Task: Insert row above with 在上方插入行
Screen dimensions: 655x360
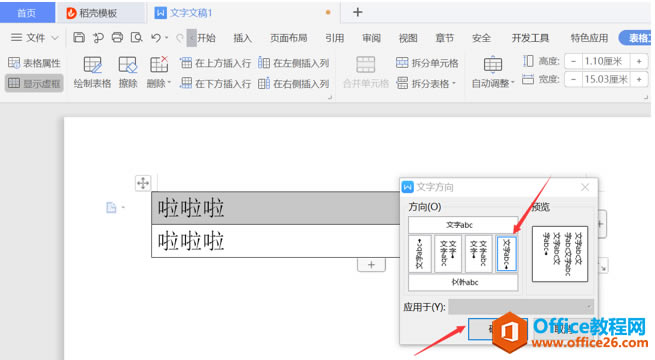Action: [216, 63]
